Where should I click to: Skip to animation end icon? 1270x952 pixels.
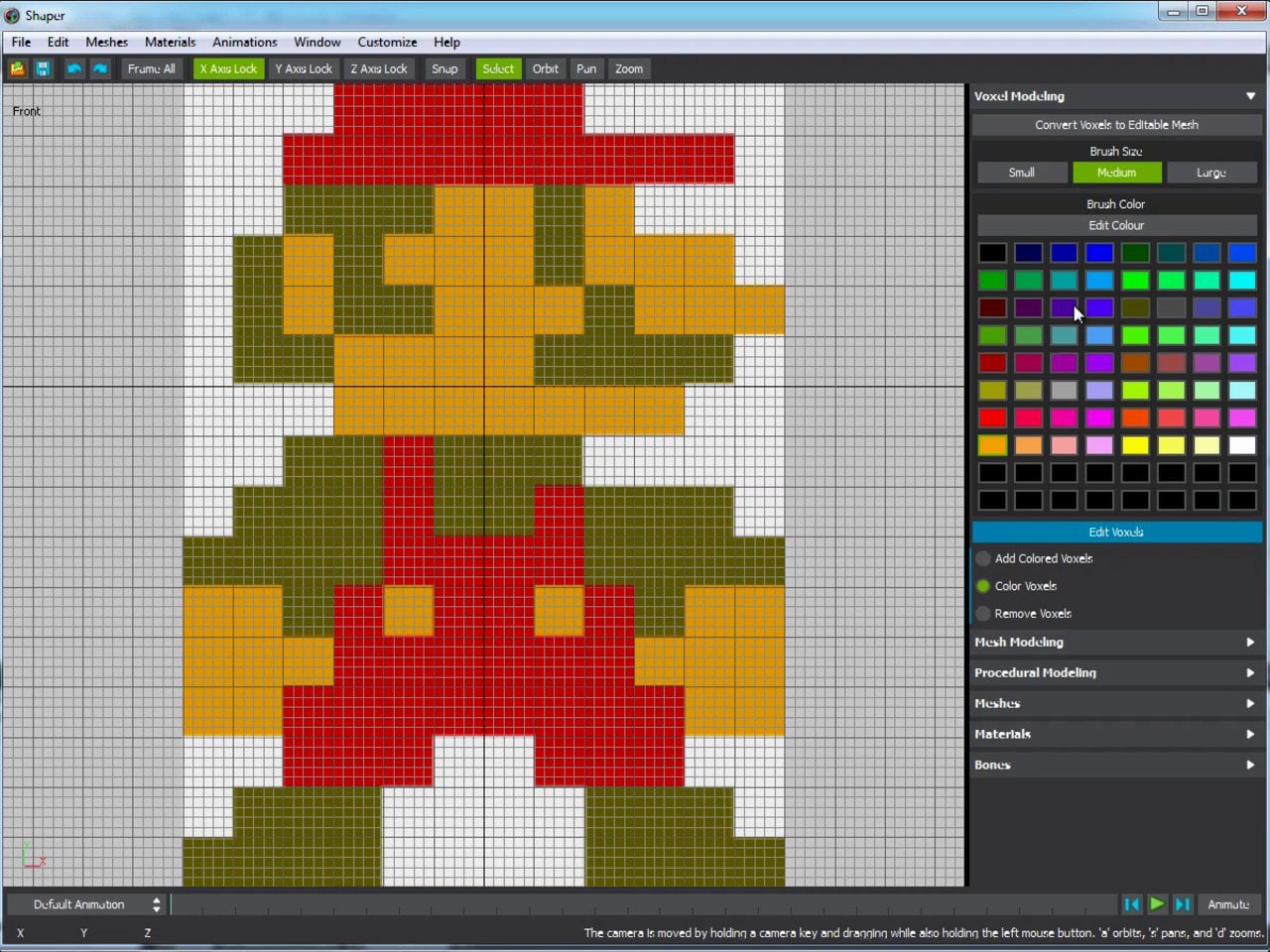1183,904
